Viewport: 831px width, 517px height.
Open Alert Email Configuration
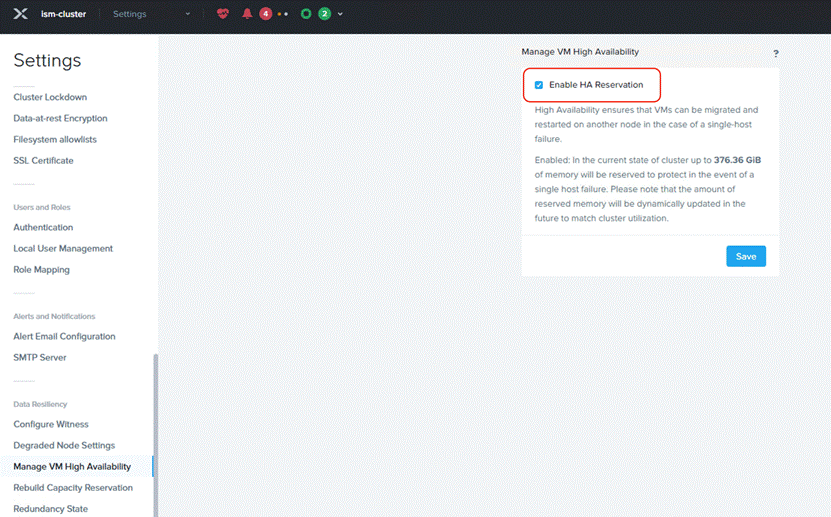pyautogui.click(x=64, y=336)
